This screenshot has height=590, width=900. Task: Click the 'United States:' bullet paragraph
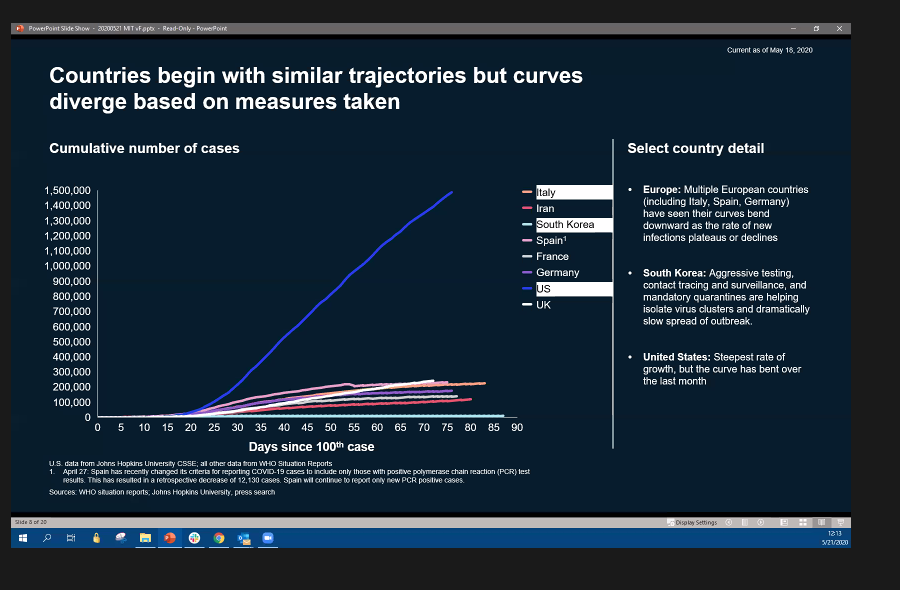pos(722,368)
